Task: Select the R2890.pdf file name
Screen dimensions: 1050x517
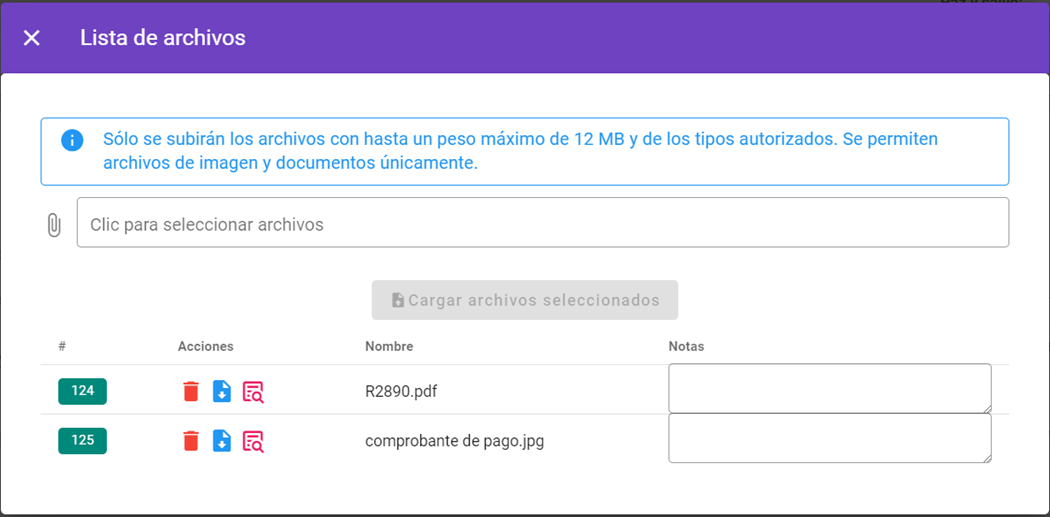Action: tap(401, 392)
